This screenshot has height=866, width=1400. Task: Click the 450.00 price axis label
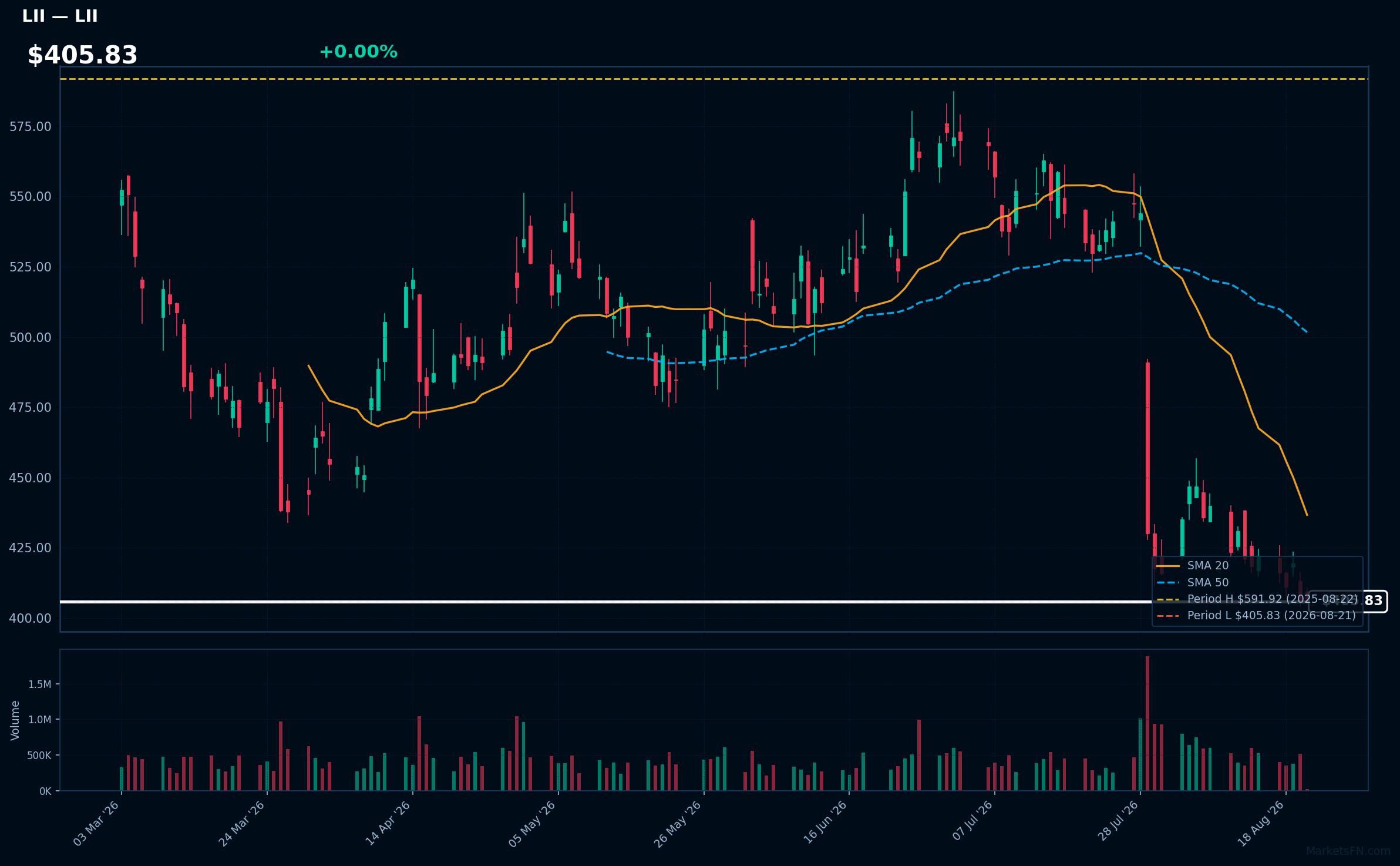coord(31,478)
